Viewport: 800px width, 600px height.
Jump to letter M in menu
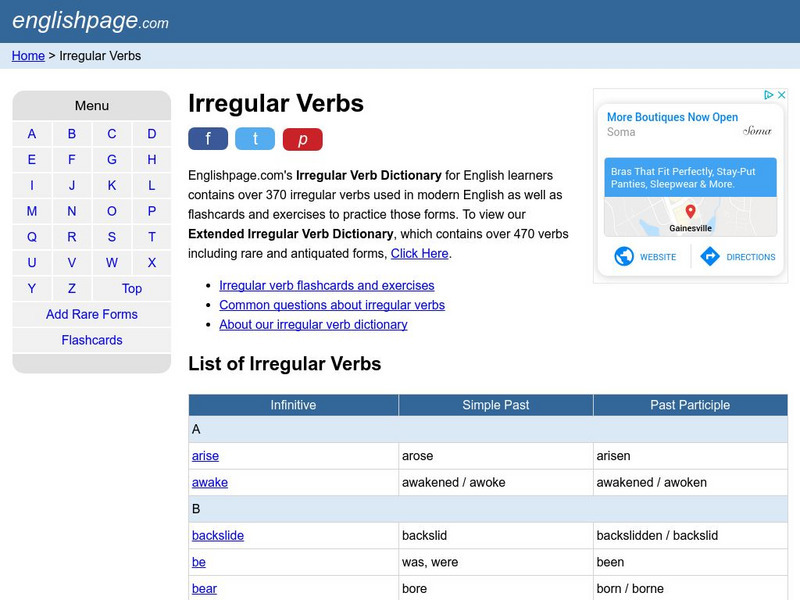32,211
